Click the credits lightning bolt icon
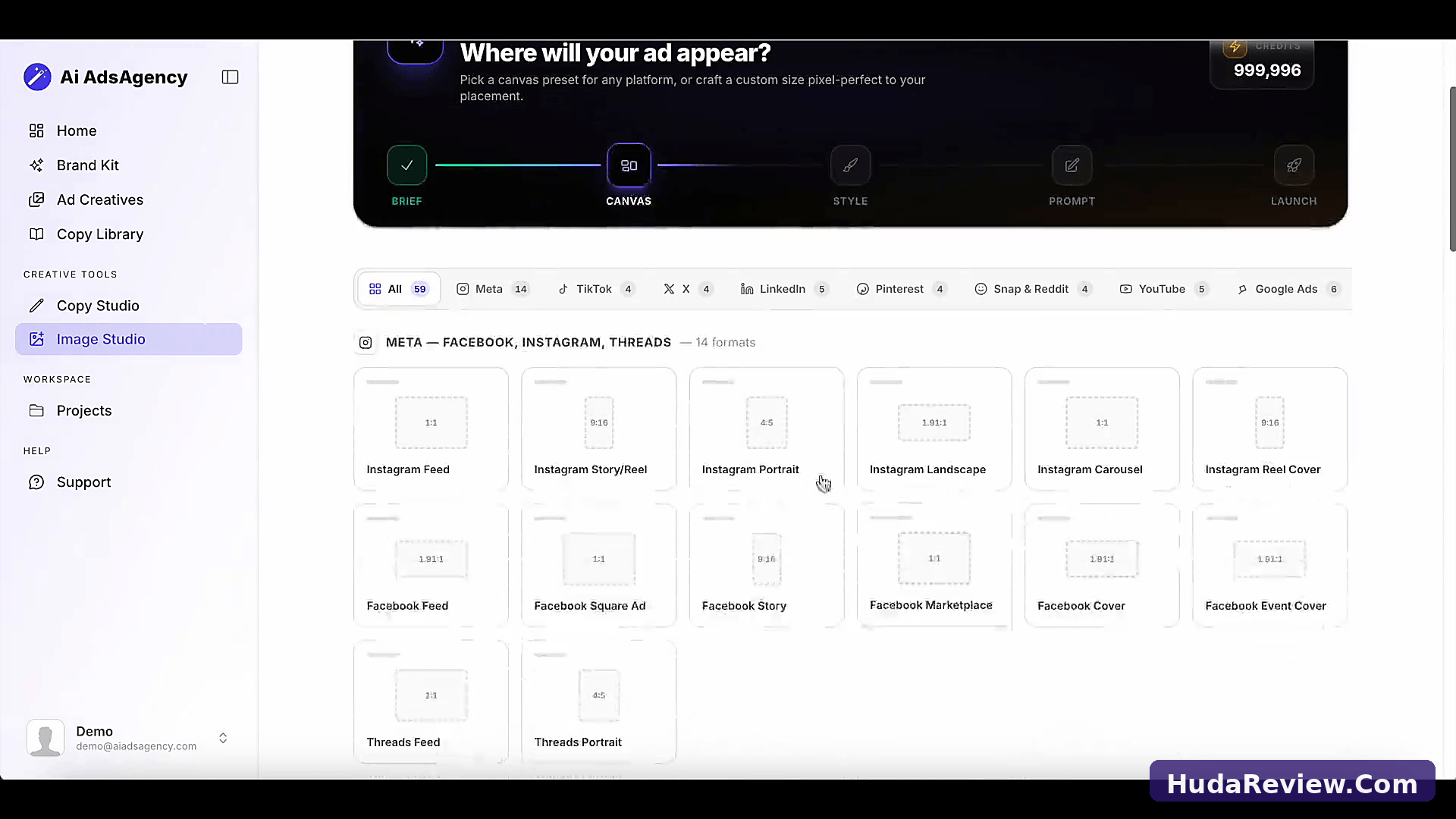This screenshot has width=1456, height=819. point(1235,47)
